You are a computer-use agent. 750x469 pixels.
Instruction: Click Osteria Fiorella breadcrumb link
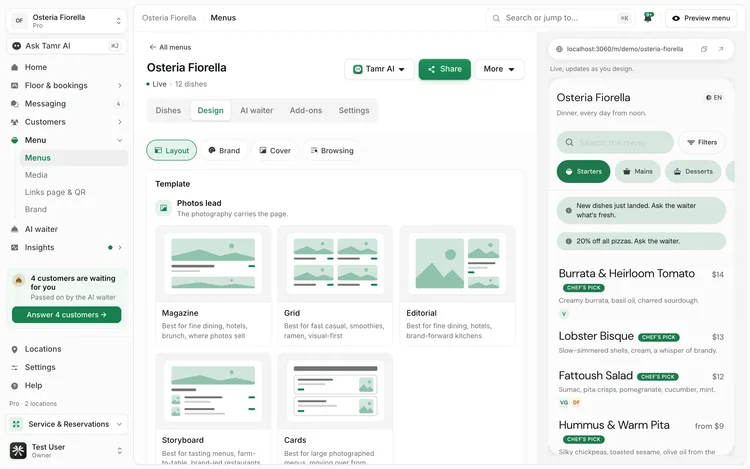[x=169, y=18]
